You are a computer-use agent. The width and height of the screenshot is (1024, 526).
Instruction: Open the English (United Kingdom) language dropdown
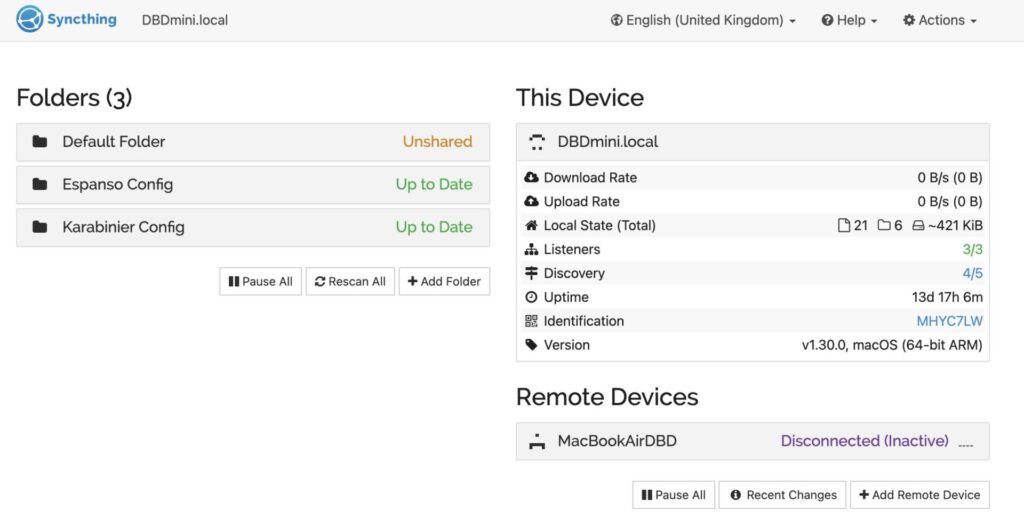coord(703,20)
